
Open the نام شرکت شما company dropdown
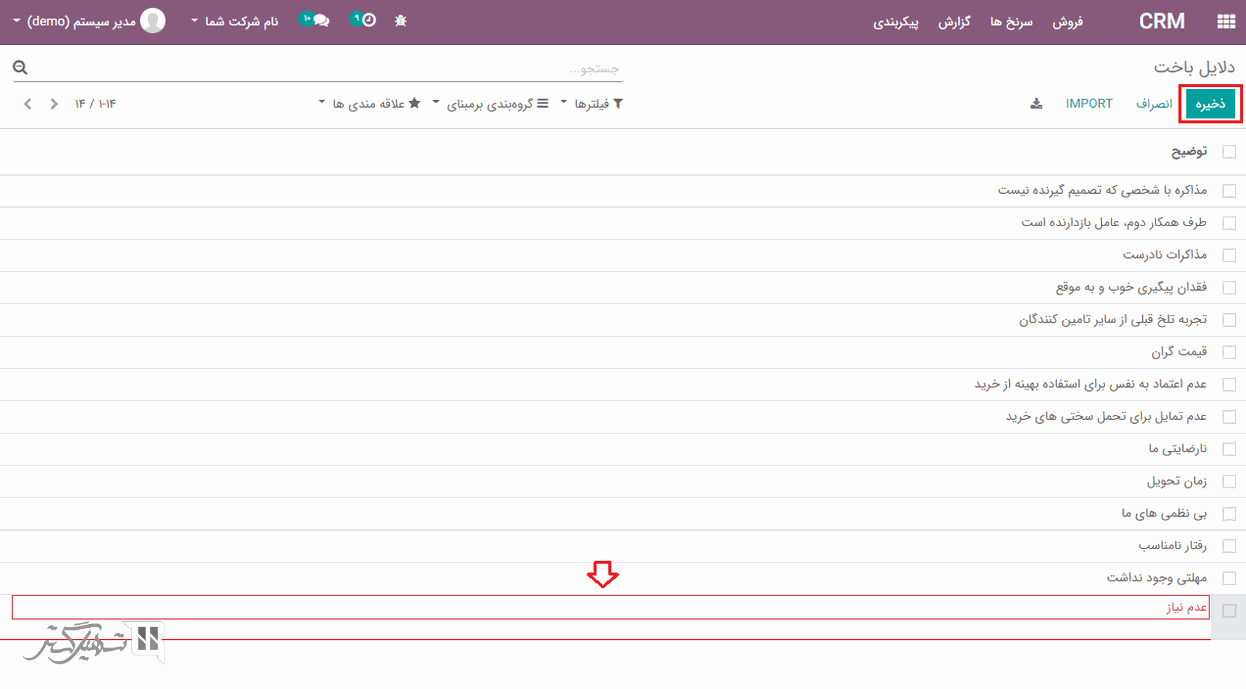point(235,21)
